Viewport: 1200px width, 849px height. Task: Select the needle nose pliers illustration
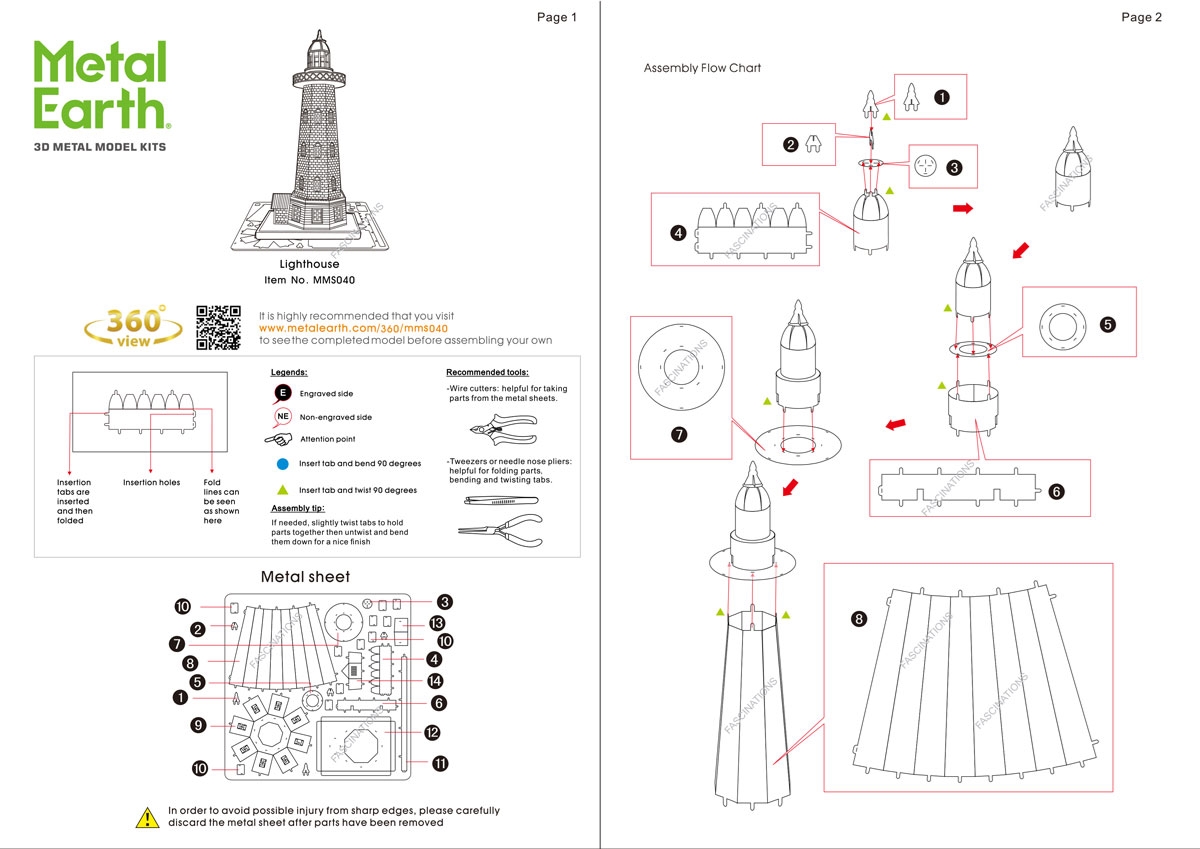click(x=501, y=529)
